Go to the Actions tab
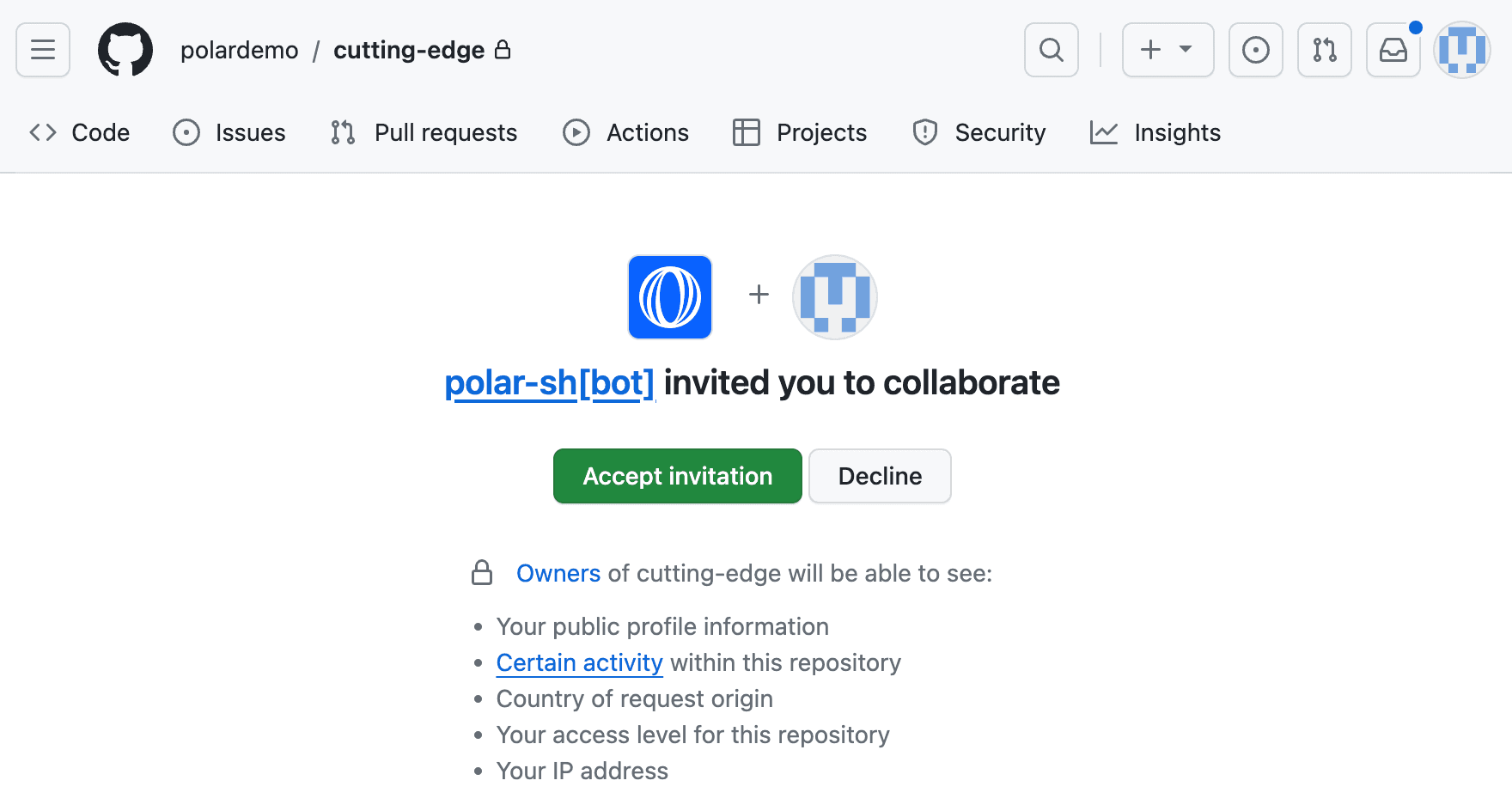This screenshot has height=811, width=1512. pyautogui.click(x=626, y=132)
